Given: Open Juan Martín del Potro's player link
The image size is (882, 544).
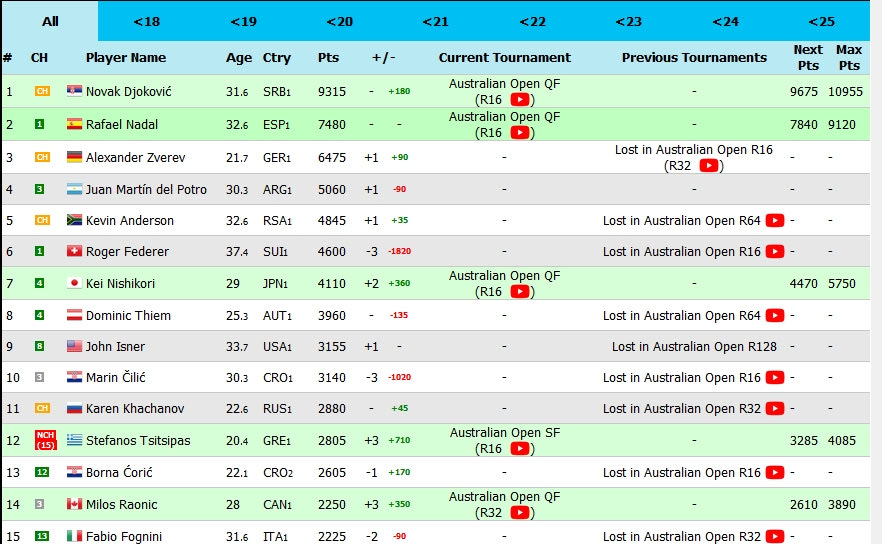Looking at the screenshot, I should (x=147, y=189).
